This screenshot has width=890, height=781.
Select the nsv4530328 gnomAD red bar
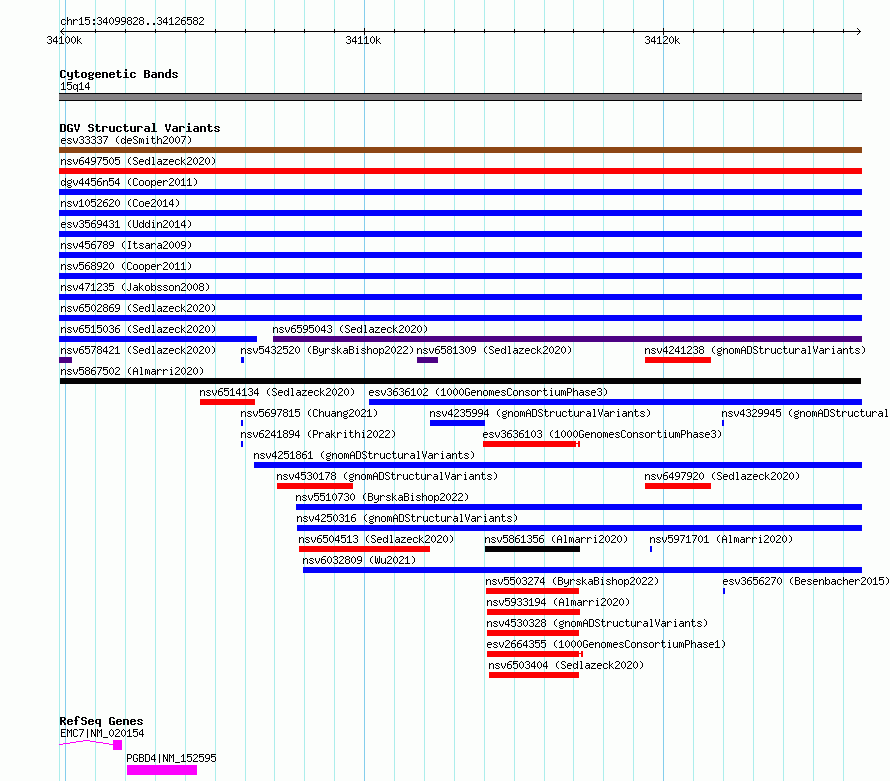(x=533, y=633)
